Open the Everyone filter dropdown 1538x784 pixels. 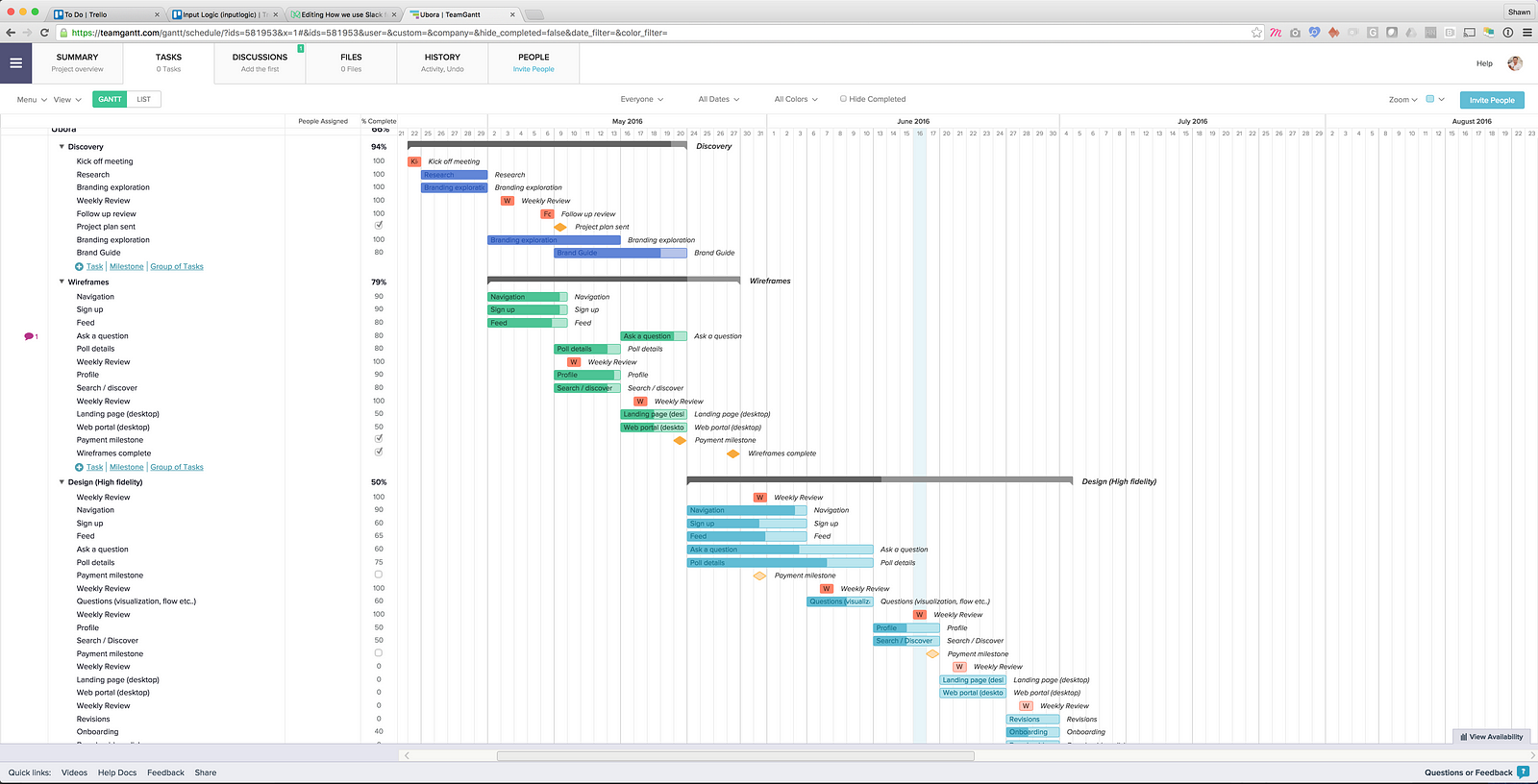tap(642, 99)
